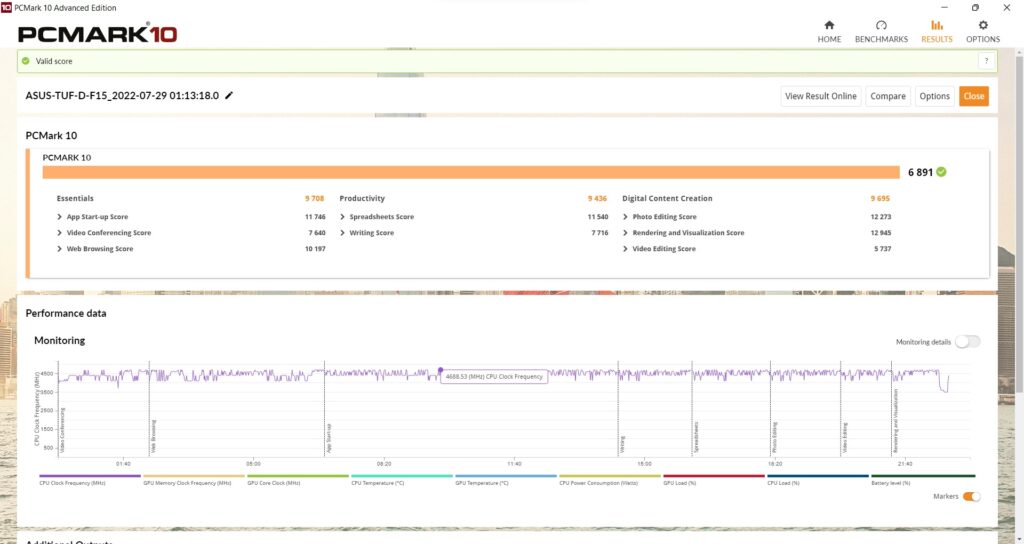Image resolution: width=1024 pixels, height=544 pixels.
Task: Click the PCMark 10 logo
Action: coord(97,33)
